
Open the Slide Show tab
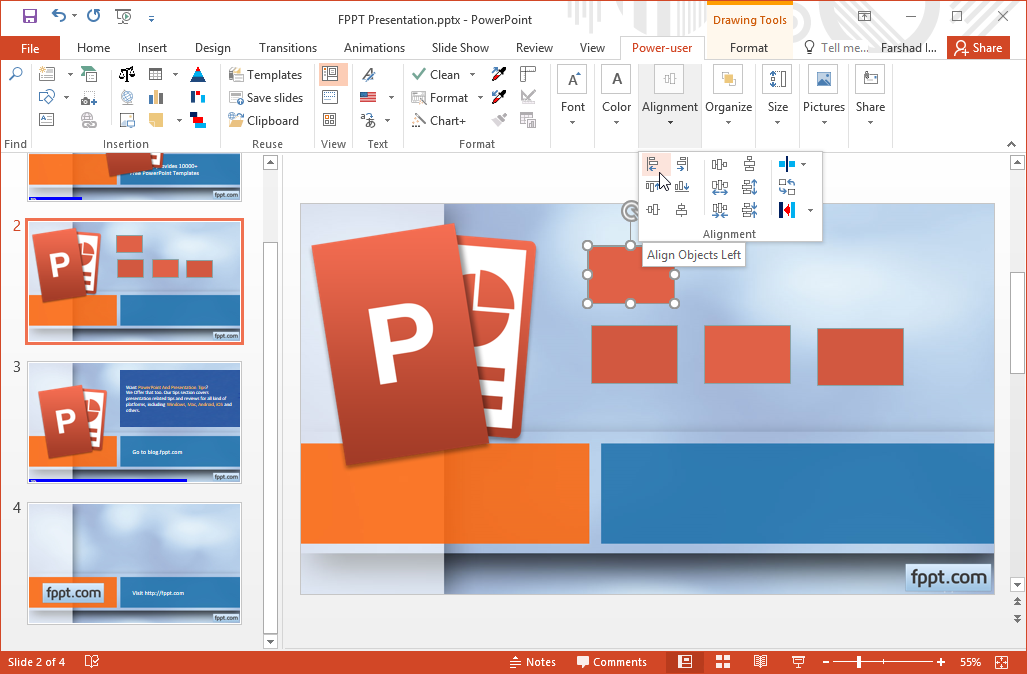460,48
